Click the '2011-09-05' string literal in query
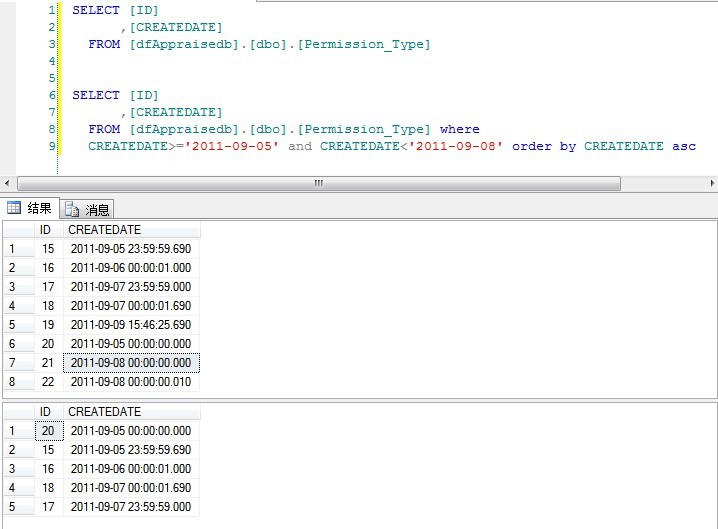 [232, 146]
